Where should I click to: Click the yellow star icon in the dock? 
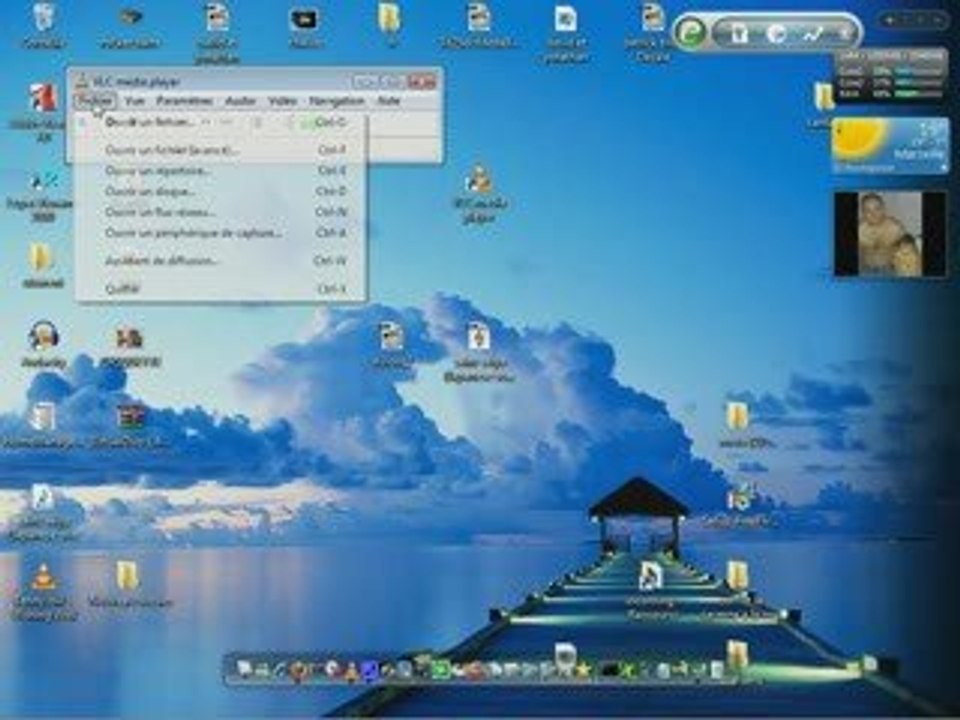point(582,670)
